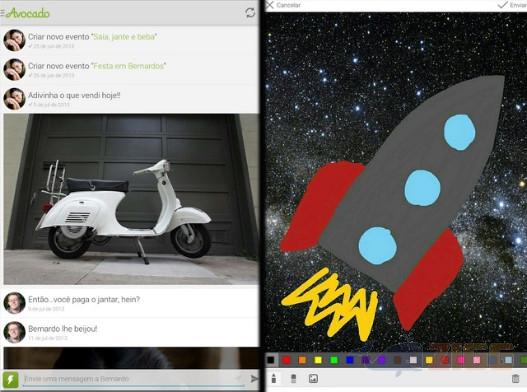The image size is (527, 392).
Task: Confirm the drawing with Enviar
Action: pos(512,5)
